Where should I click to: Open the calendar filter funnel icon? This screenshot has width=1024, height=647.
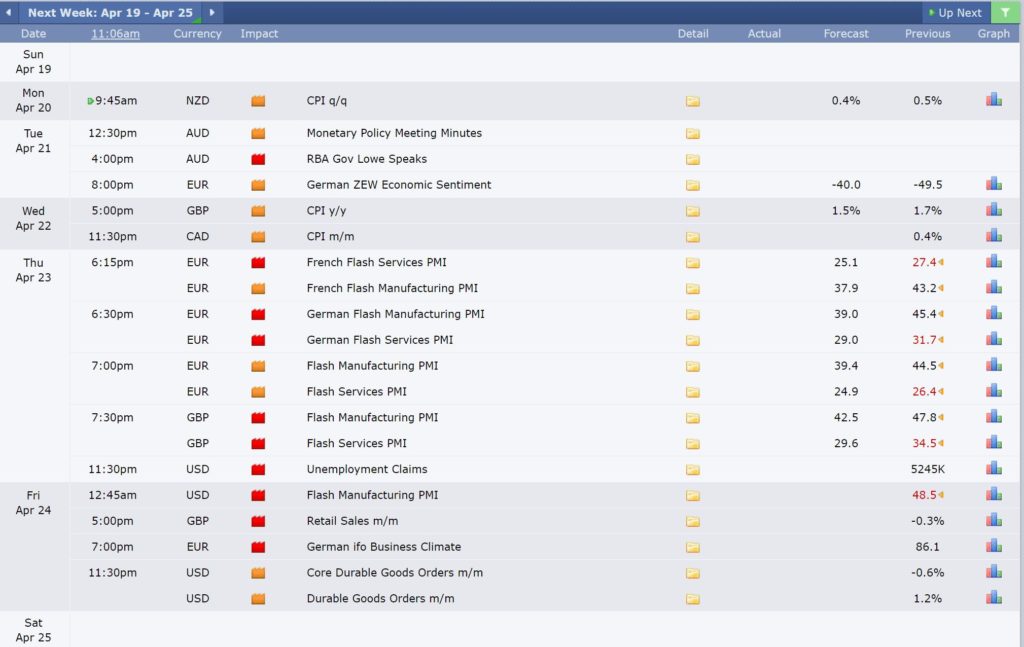pos(1006,12)
